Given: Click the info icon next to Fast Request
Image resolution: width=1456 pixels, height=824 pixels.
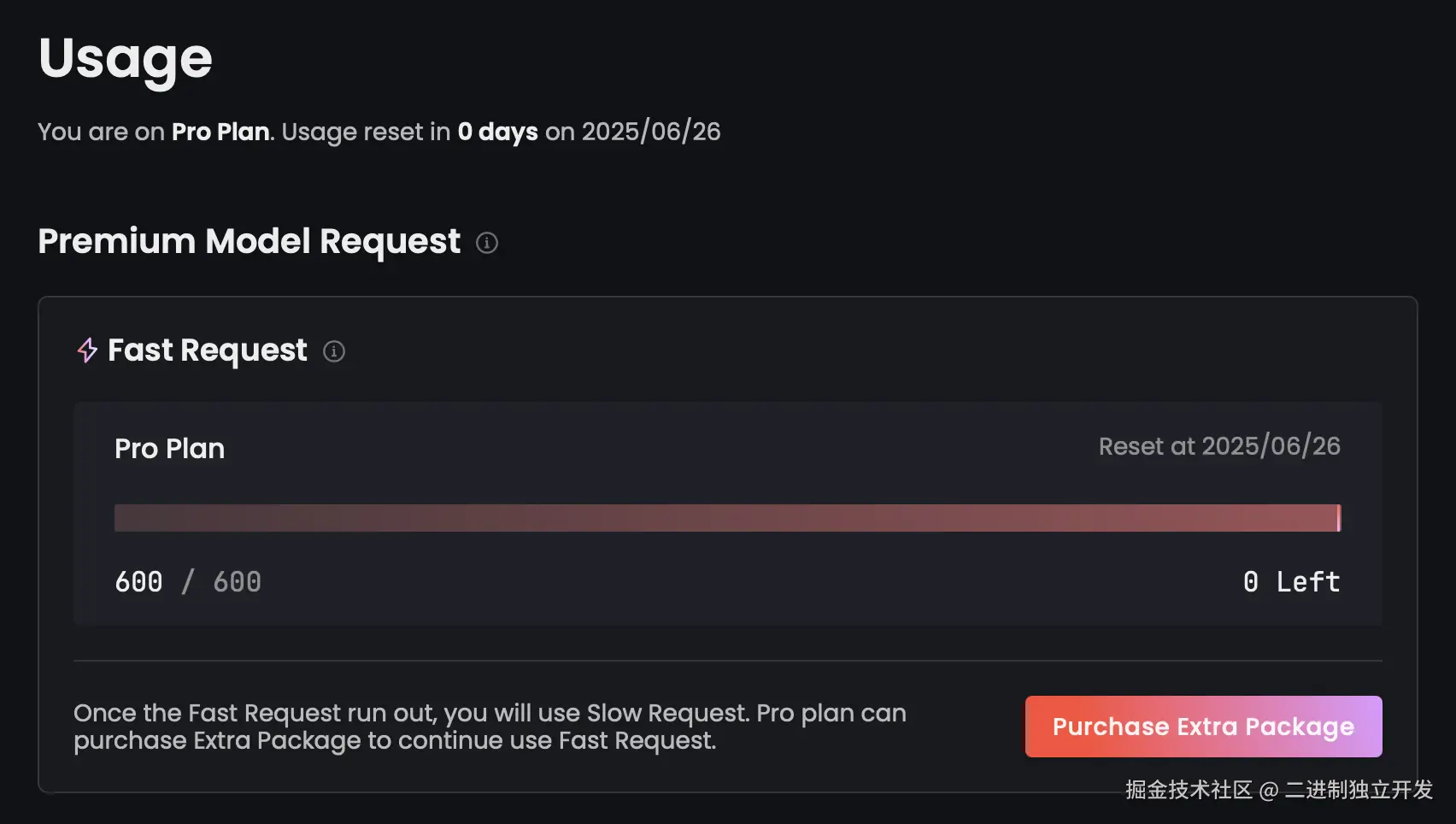Looking at the screenshot, I should click(334, 351).
